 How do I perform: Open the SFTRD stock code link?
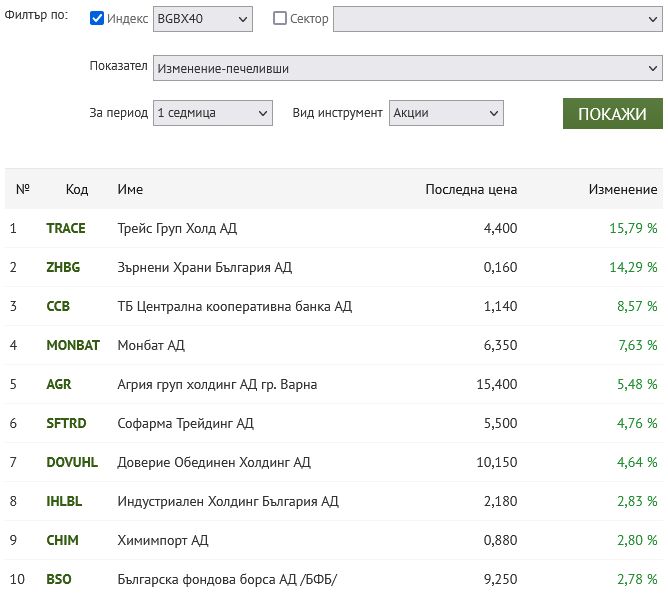click(66, 423)
